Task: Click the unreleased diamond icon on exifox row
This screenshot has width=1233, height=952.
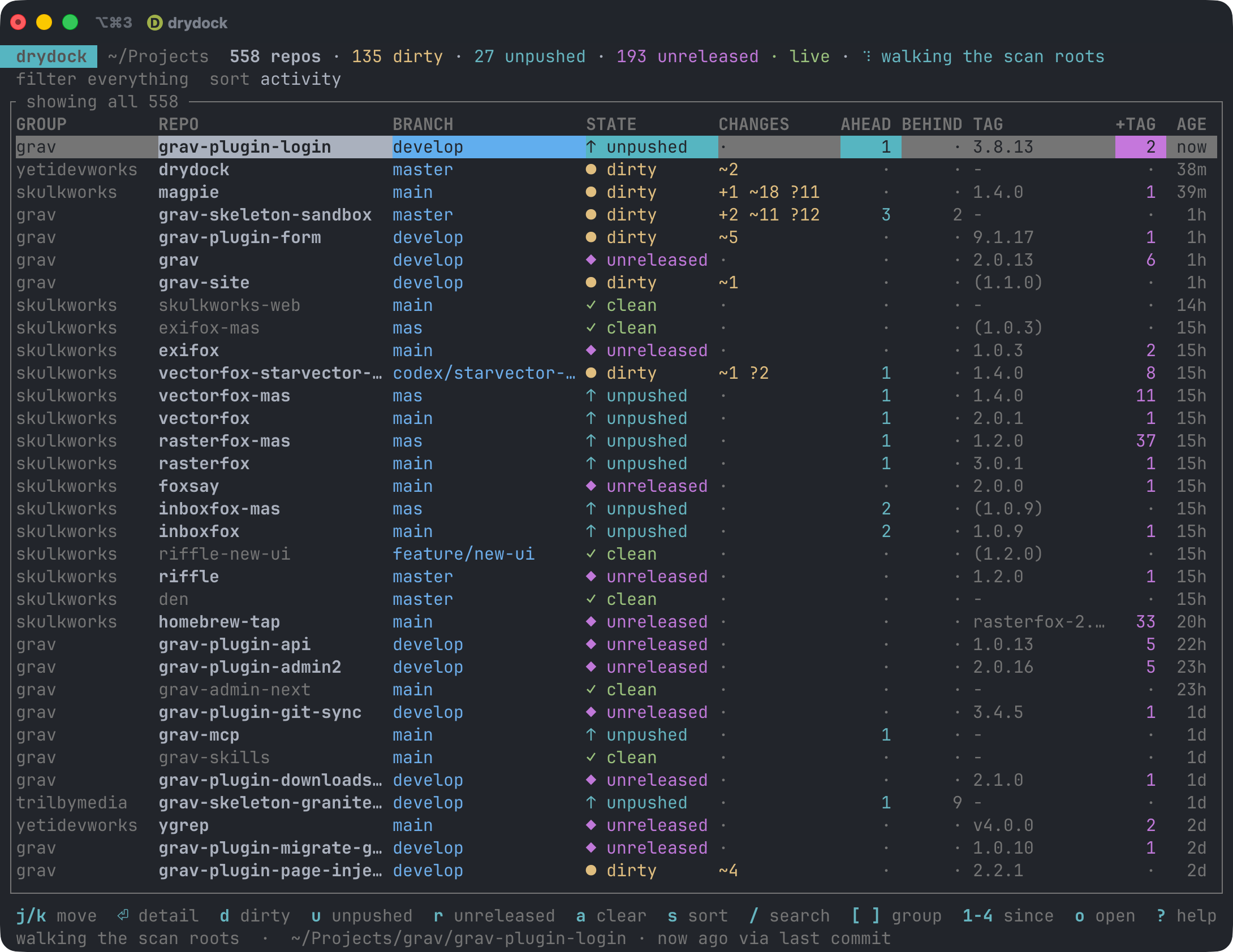Action: [591, 350]
